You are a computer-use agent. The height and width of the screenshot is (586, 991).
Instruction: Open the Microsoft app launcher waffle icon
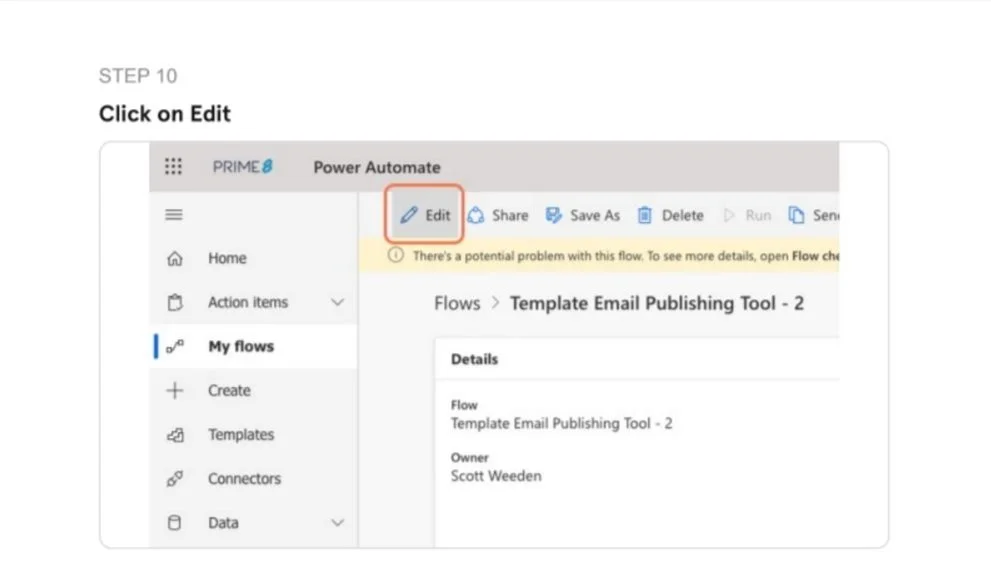(173, 167)
